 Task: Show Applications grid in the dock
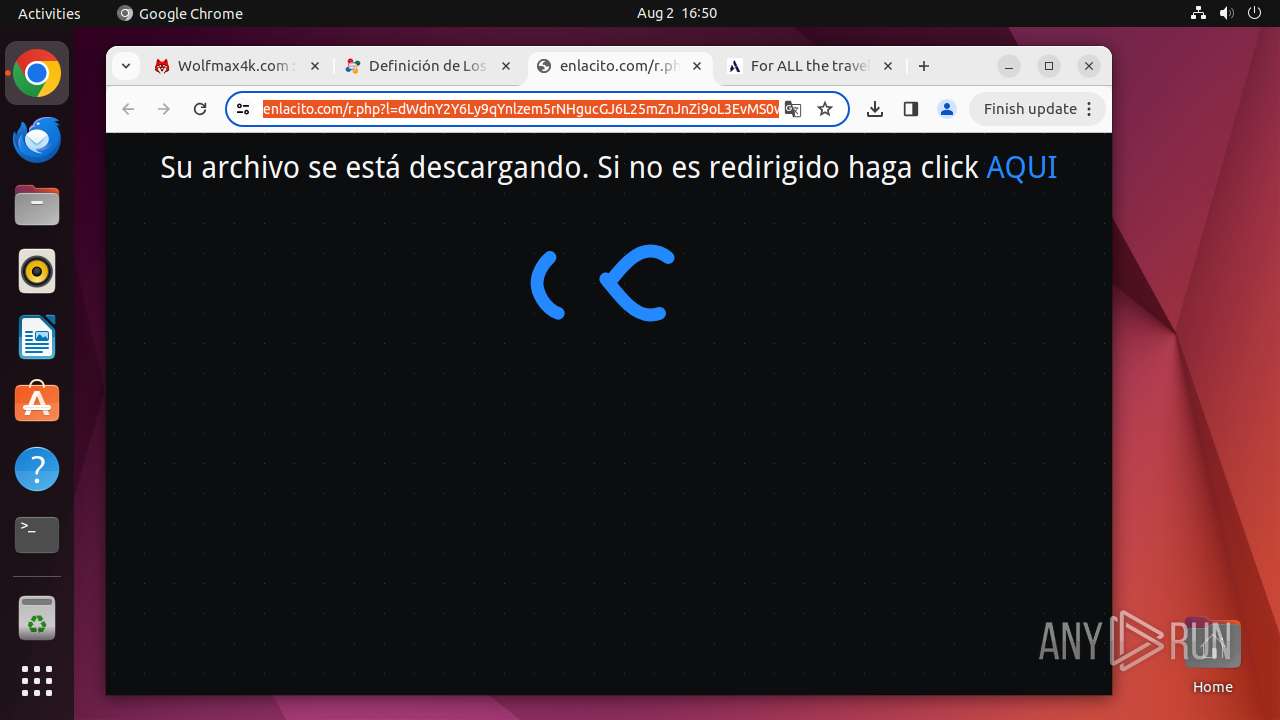(37, 681)
